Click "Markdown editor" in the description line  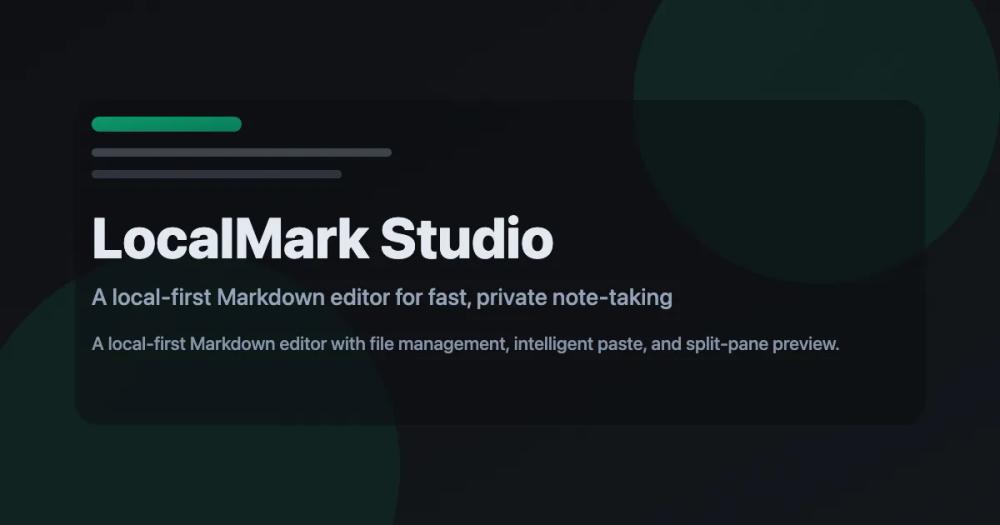coord(258,344)
